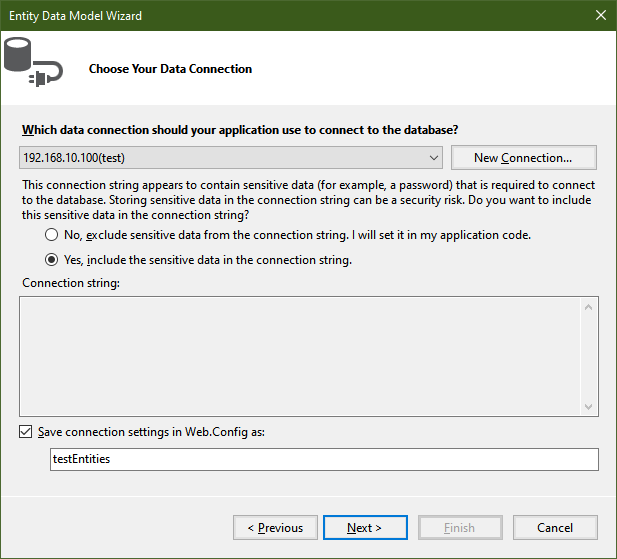Image resolution: width=617 pixels, height=559 pixels.
Task: Click the database connection plug icon
Action: [x=33, y=62]
